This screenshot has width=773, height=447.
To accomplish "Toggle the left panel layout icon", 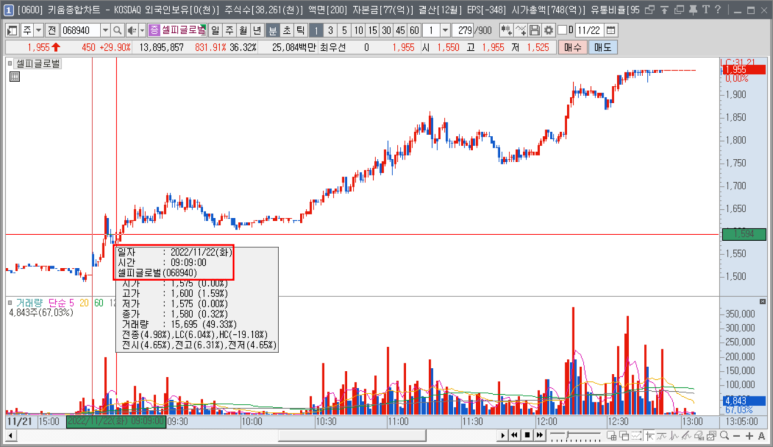I will 12,31.
